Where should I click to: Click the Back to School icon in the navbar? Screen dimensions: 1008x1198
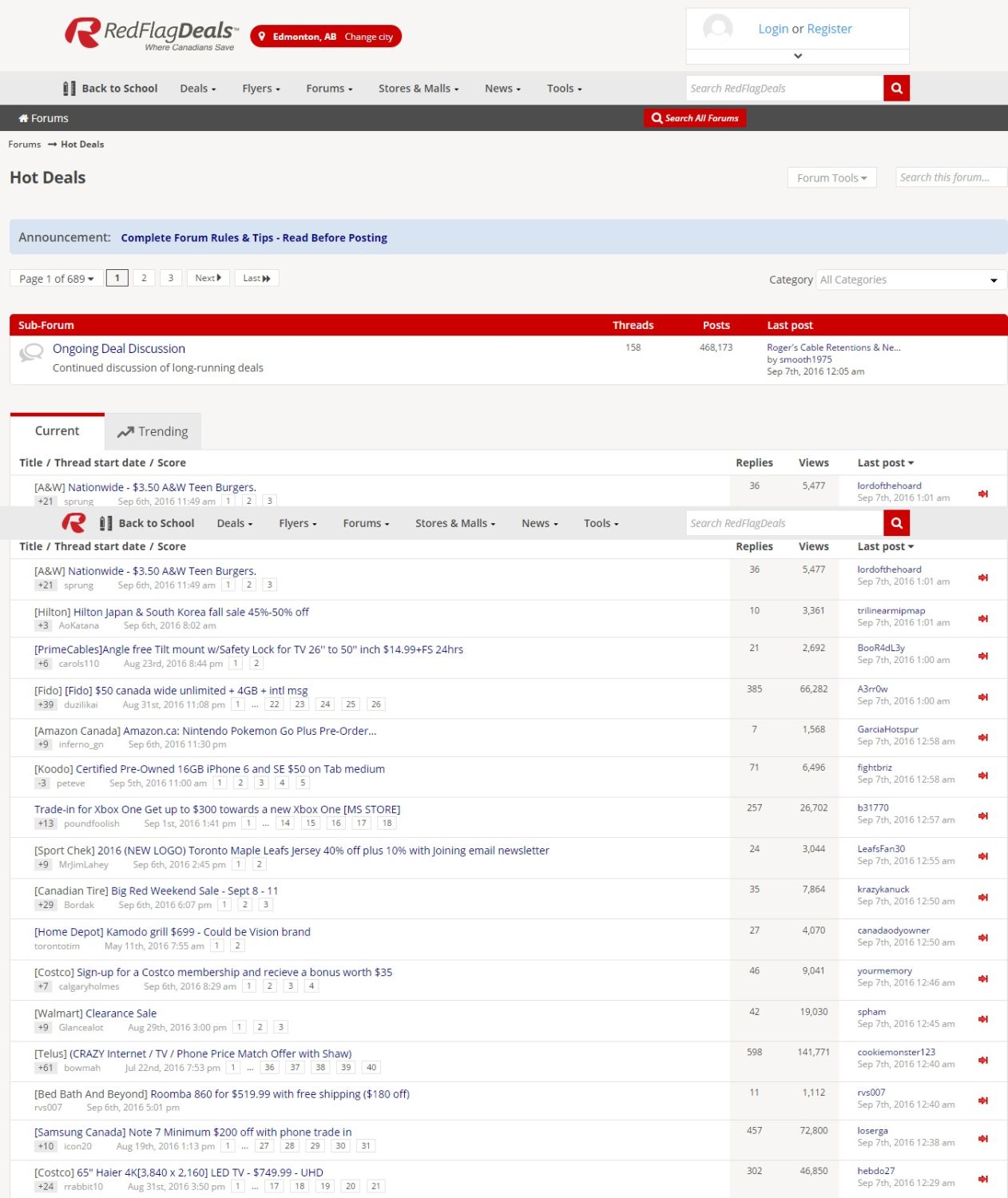[69, 88]
